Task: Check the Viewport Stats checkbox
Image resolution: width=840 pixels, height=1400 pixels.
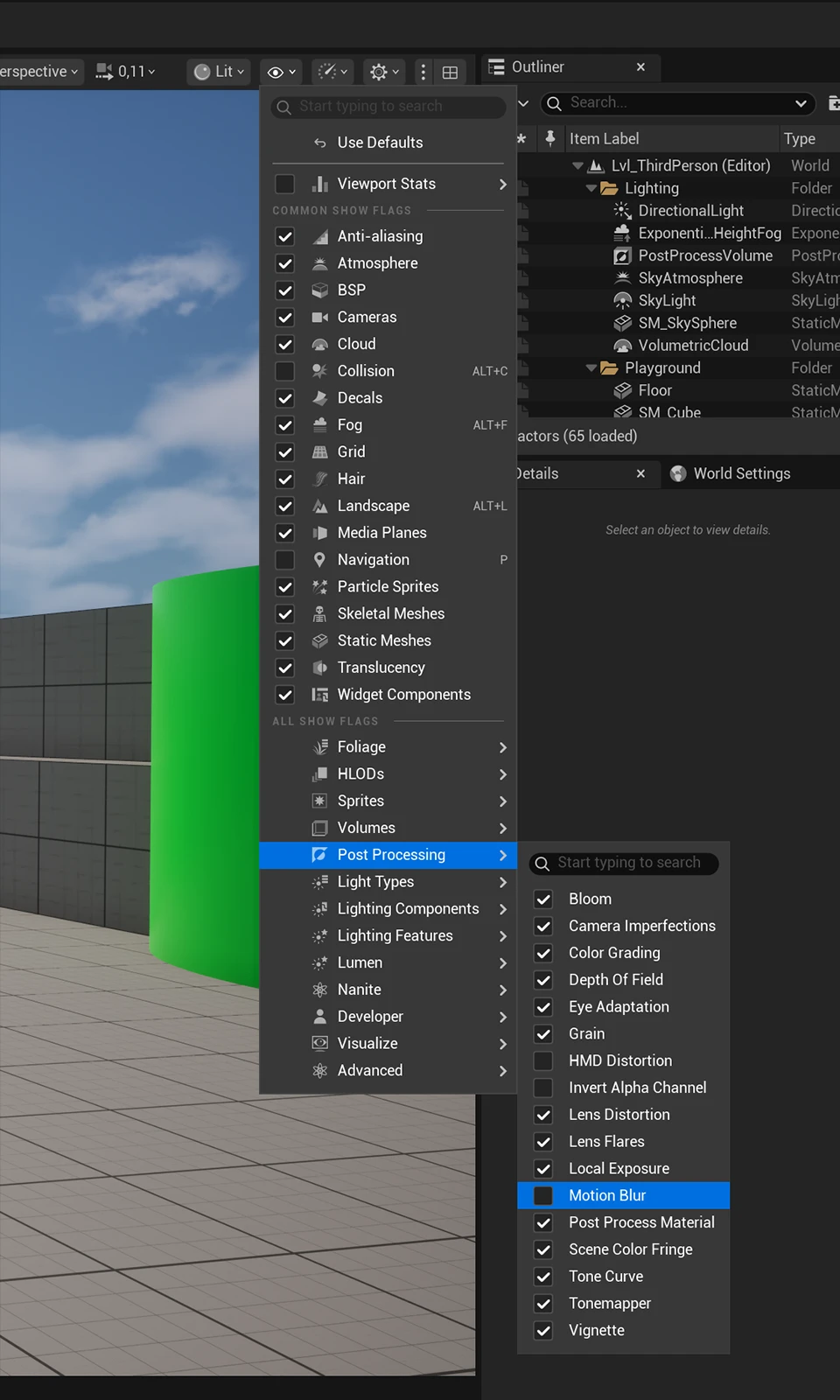Action: pyautogui.click(x=285, y=184)
